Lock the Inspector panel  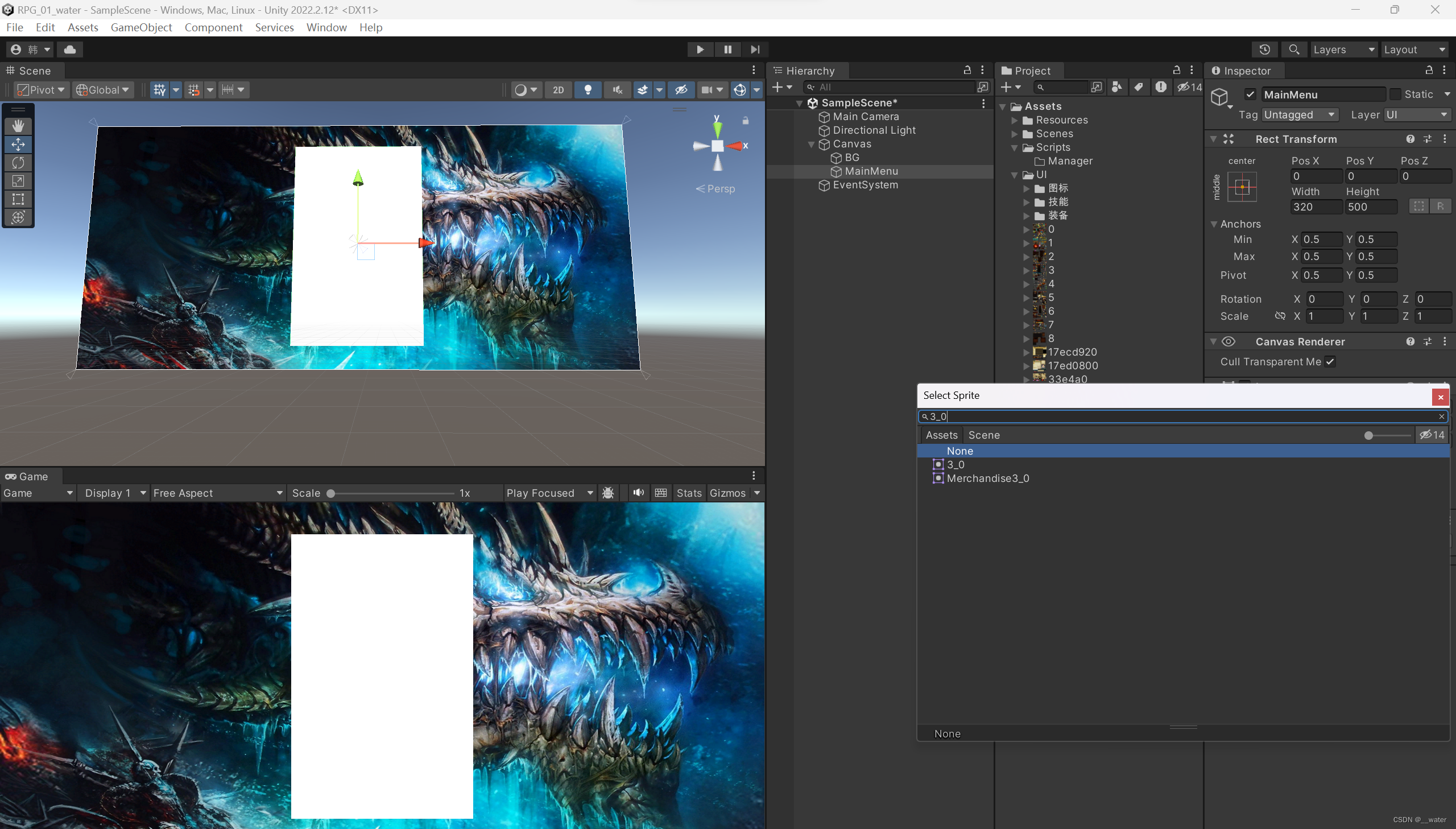click(1429, 70)
